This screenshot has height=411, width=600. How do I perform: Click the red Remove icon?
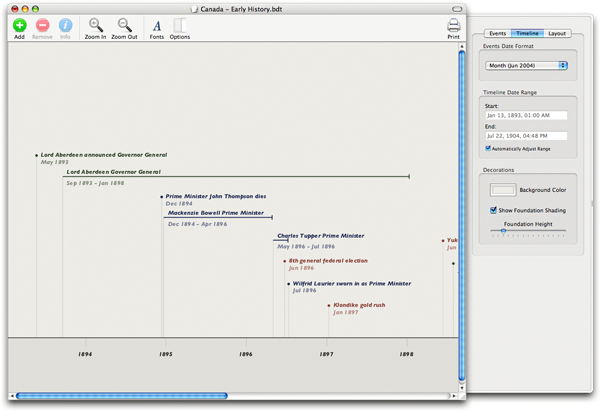point(42,25)
